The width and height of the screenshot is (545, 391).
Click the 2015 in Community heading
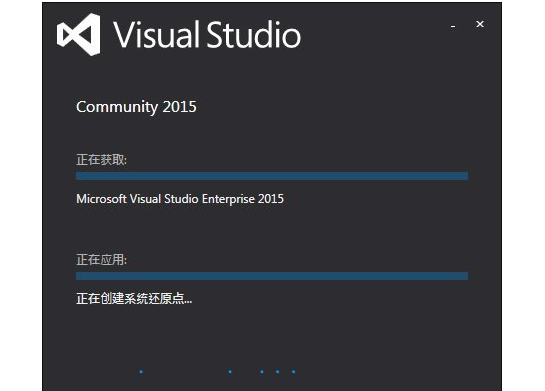pos(179,107)
